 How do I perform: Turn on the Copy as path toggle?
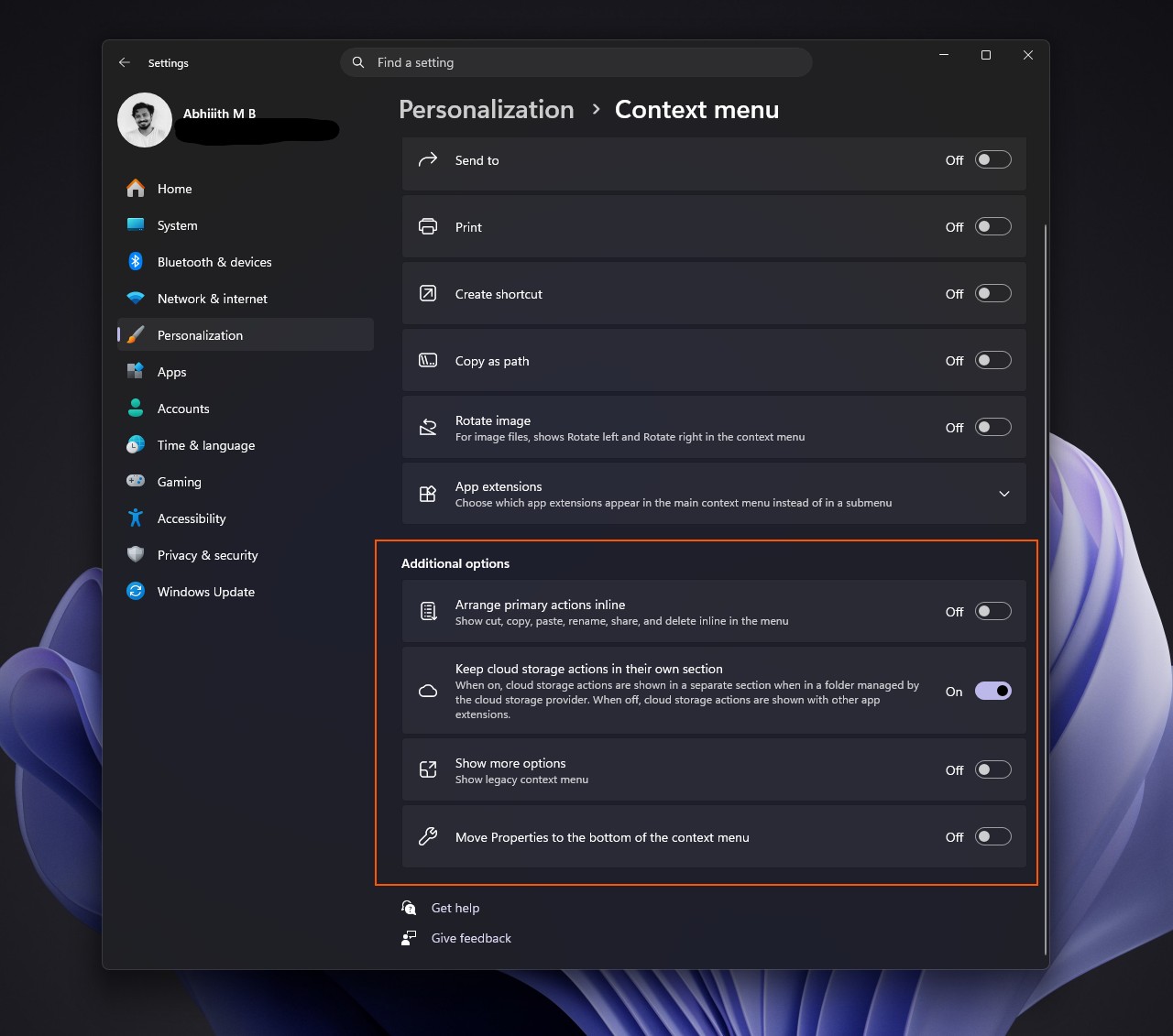(x=993, y=360)
